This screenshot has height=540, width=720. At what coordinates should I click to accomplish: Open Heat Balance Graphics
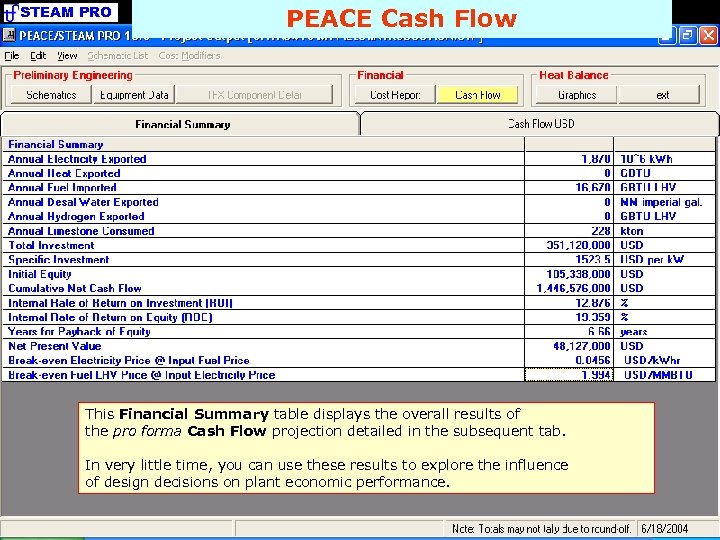tap(577, 95)
